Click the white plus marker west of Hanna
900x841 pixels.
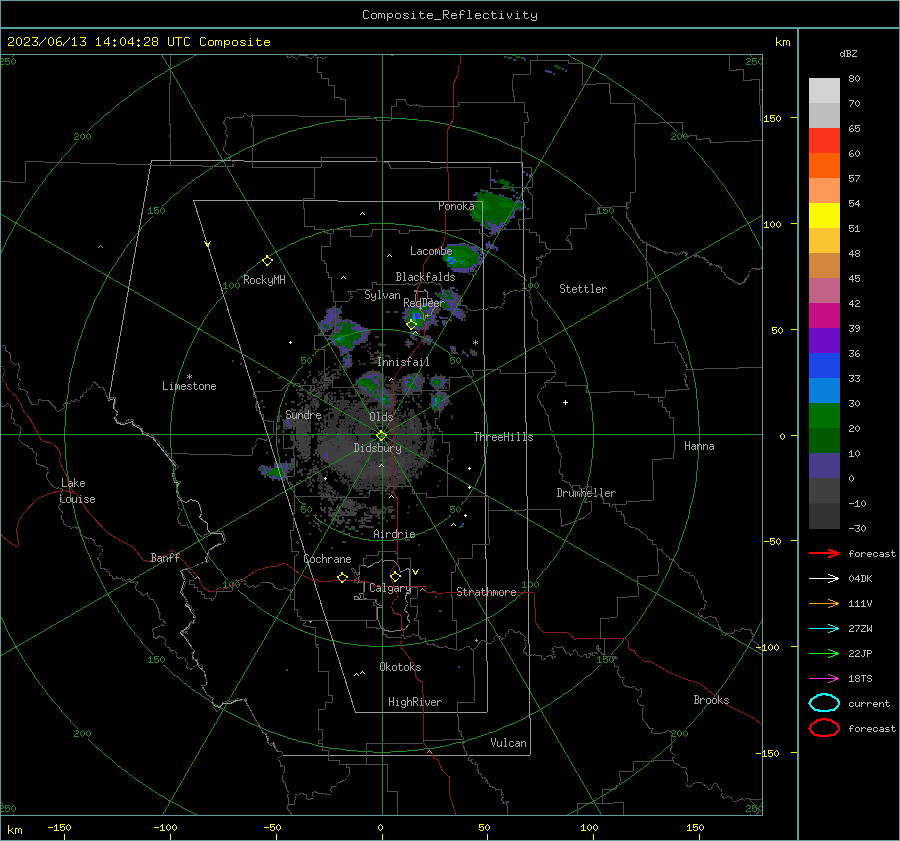[565, 402]
